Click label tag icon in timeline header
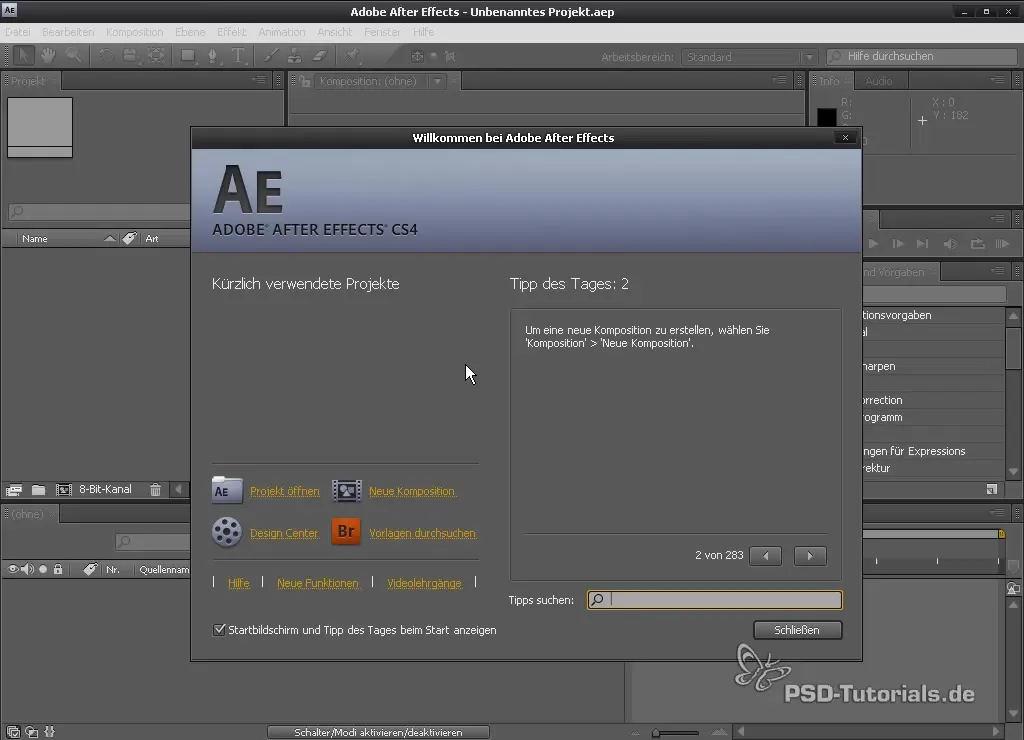Screen dimensions: 1024x740 point(90,569)
